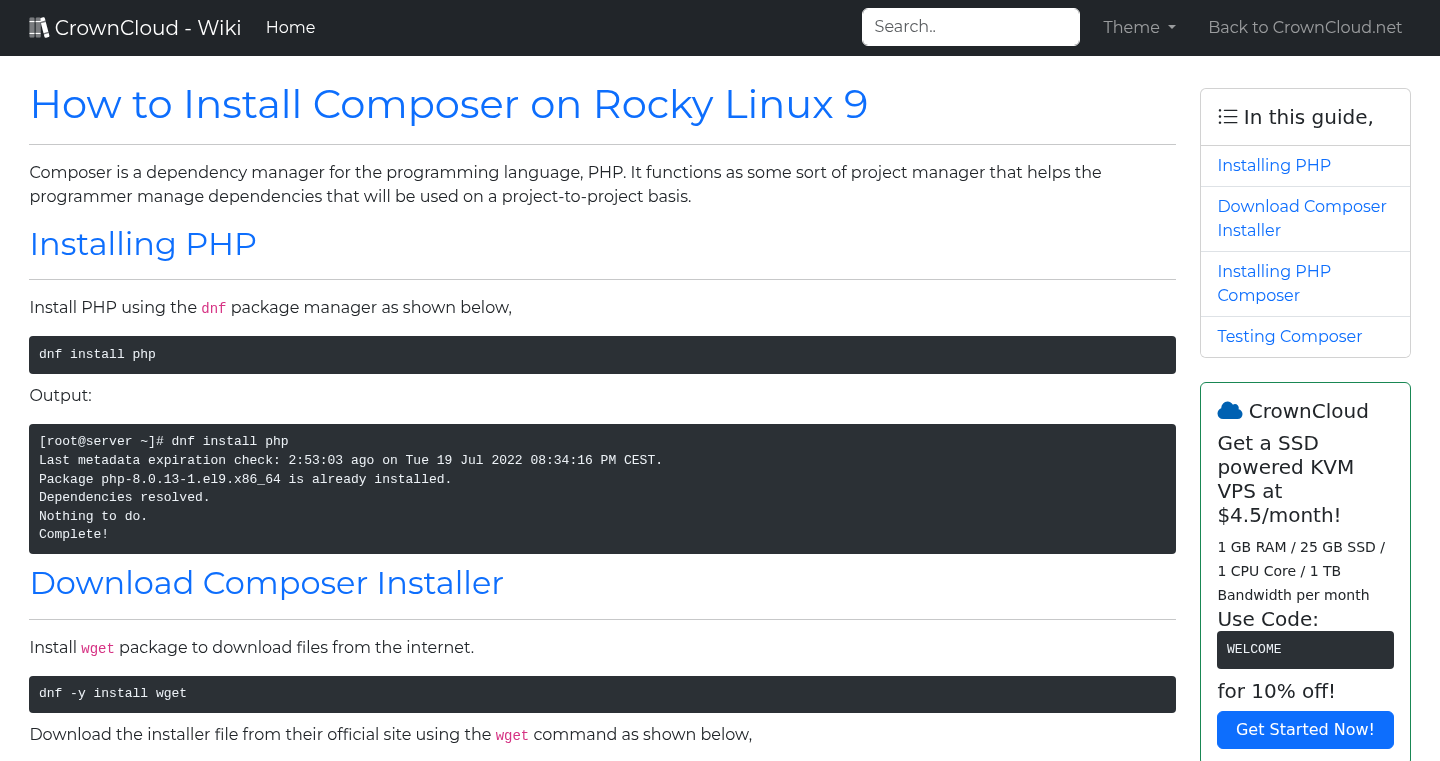1440x761 pixels.
Task: Open the 'Testing Composer' sidebar link
Action: coord(1289,336)
